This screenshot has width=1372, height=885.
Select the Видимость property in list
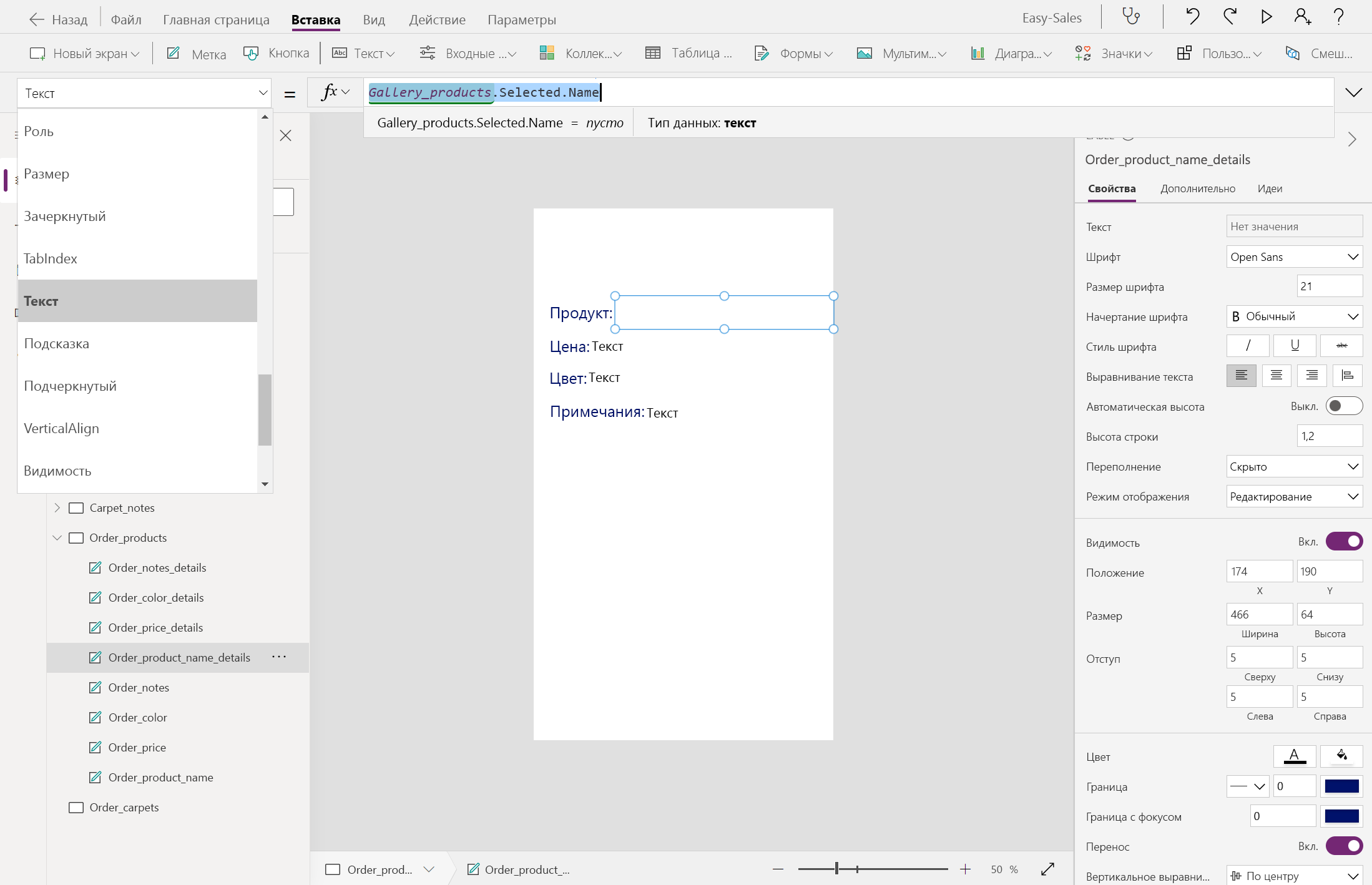pos(57,471)
